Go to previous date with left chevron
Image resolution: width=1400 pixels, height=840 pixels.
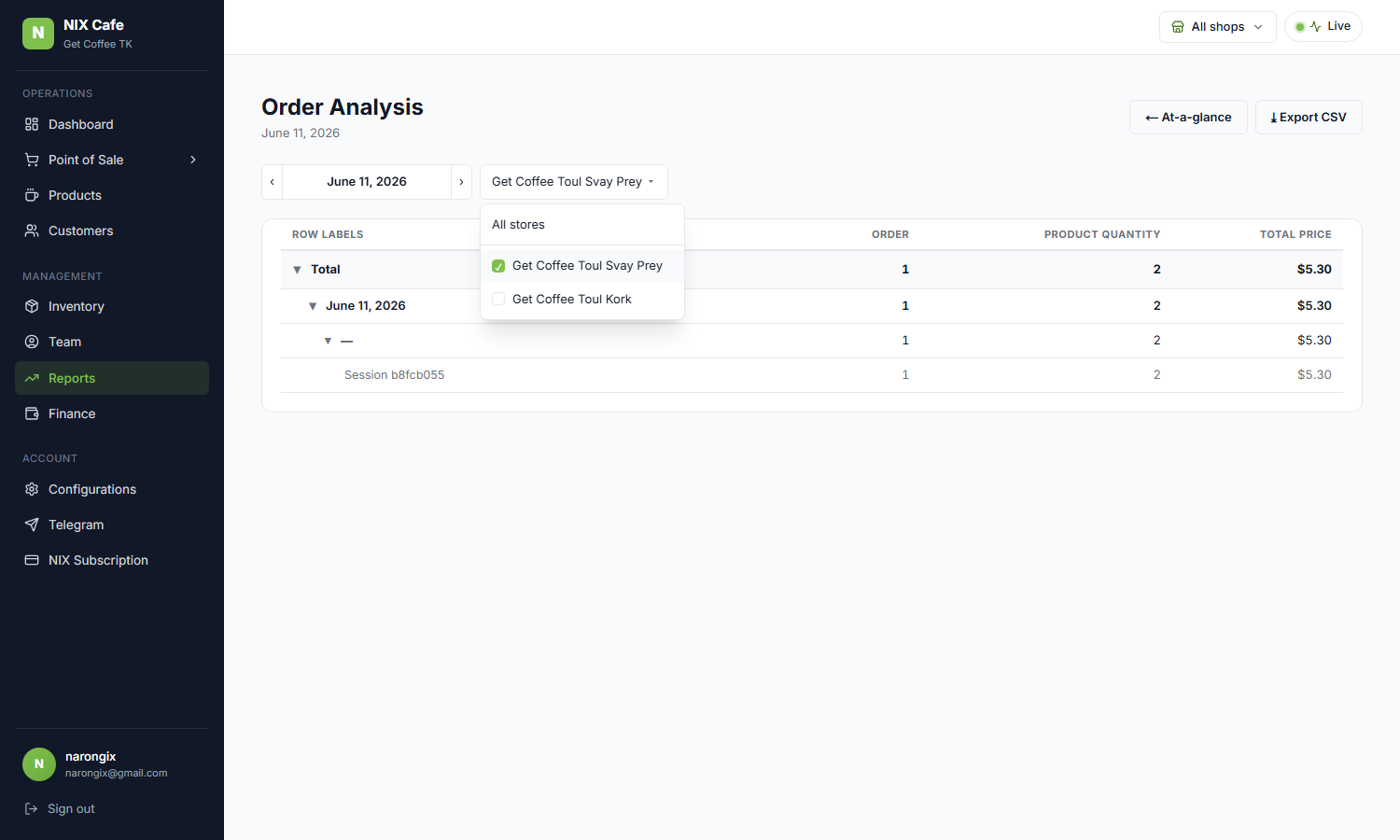click(x=273, y=182)
